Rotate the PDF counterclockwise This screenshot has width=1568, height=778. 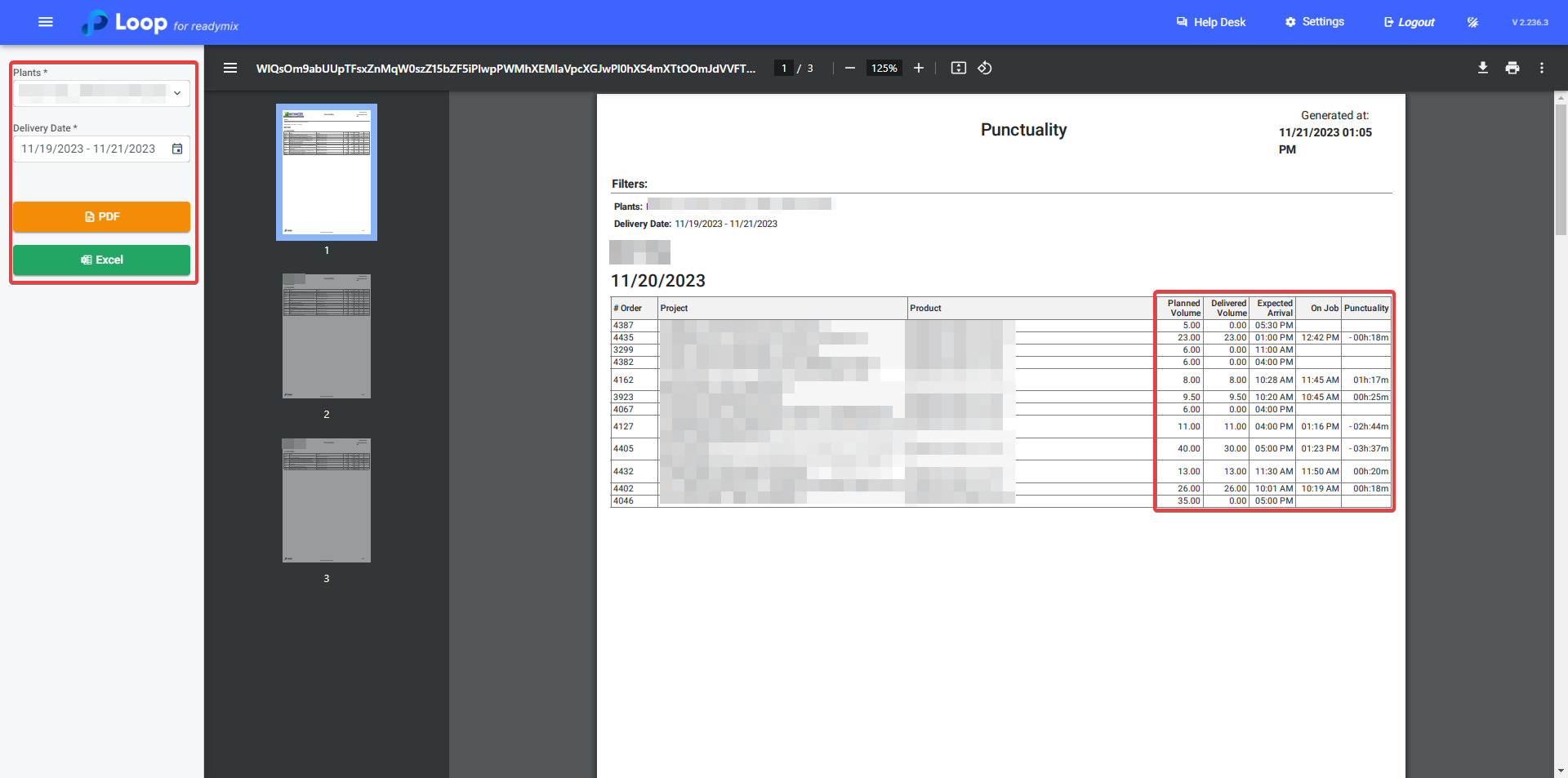pos(985,68)
